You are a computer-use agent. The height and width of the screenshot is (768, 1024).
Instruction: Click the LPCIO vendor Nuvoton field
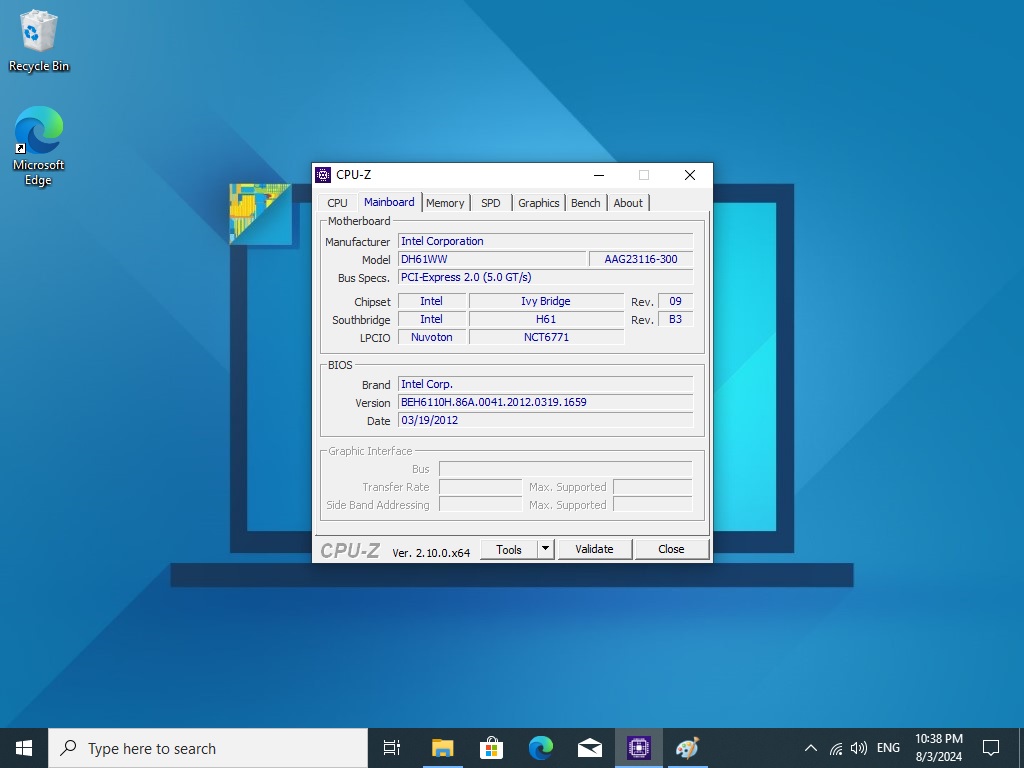click(x=432, y=337)
